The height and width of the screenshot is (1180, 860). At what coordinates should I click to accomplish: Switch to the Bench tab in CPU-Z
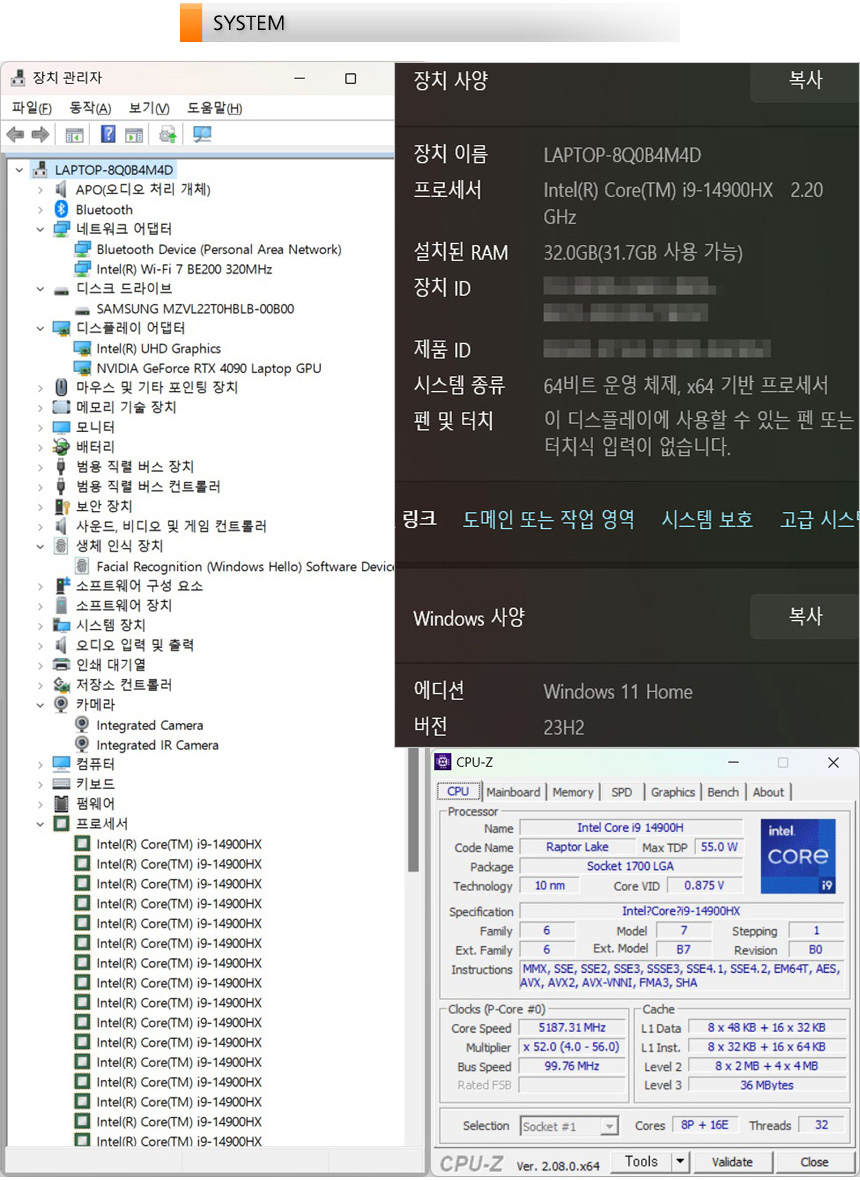pyautogui.click(x=723, y=792)
